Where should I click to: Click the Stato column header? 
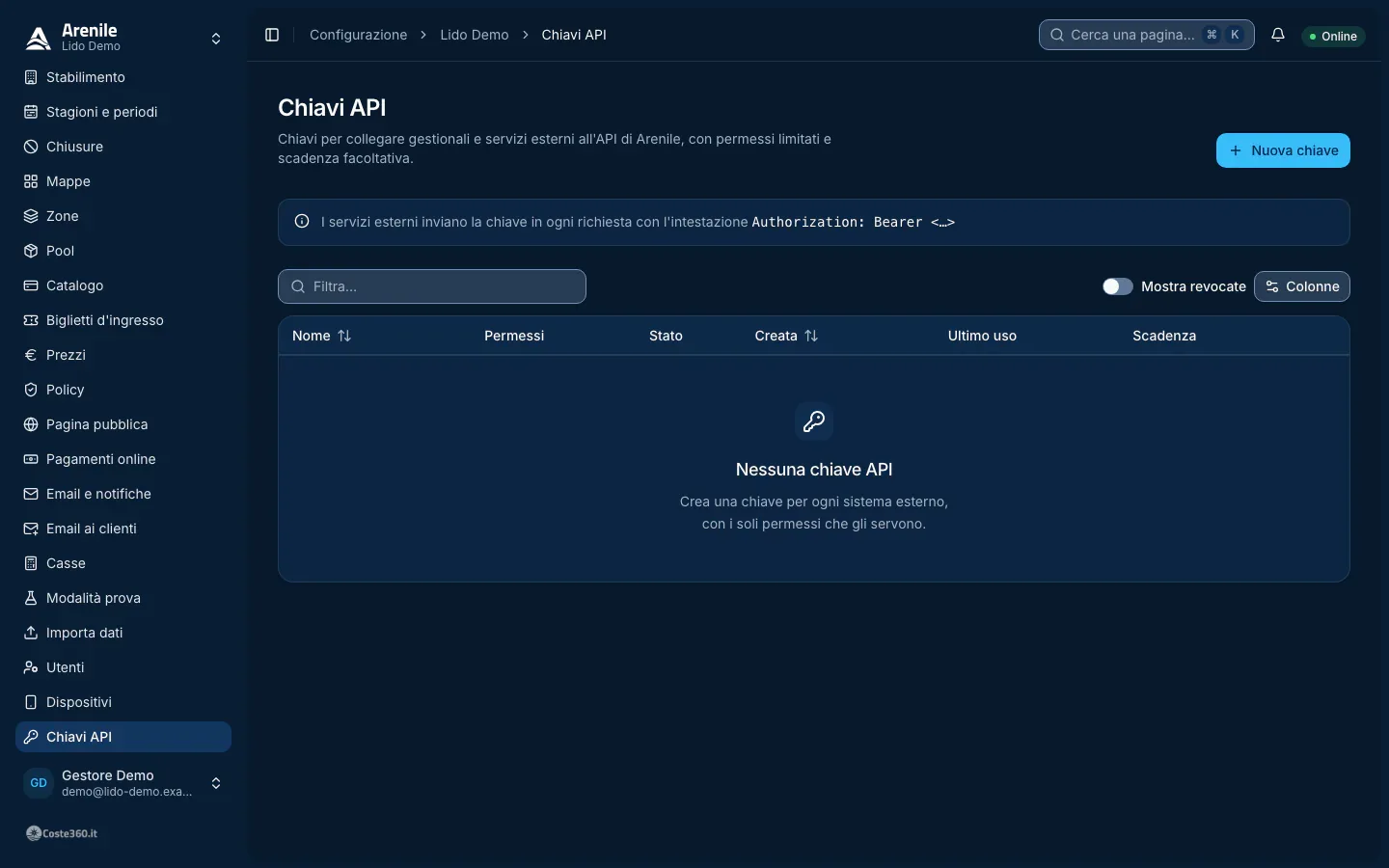pyautogui.click(x=666, y=336)
